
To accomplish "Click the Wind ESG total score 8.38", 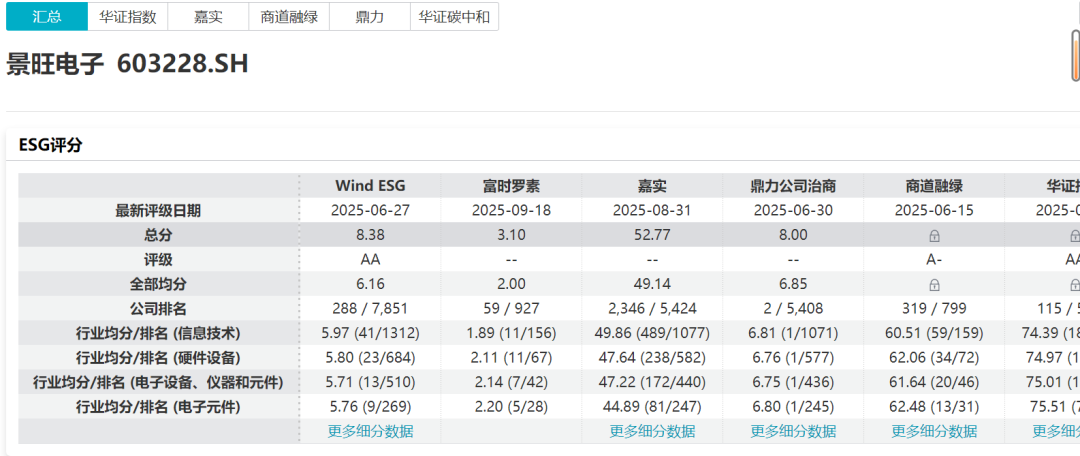I will [371, 236].
